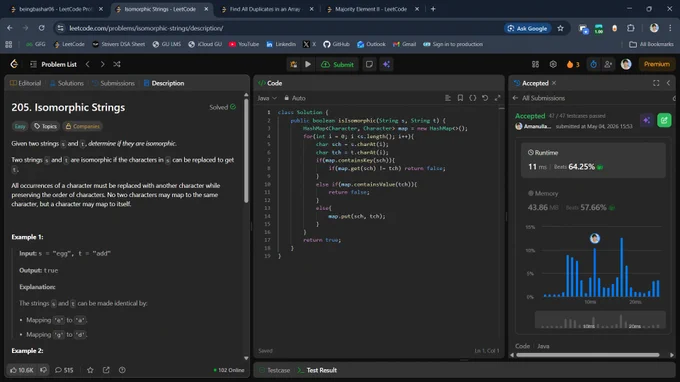
Task: Click the avatar marker on runtime chart
Action: point(595,238)
